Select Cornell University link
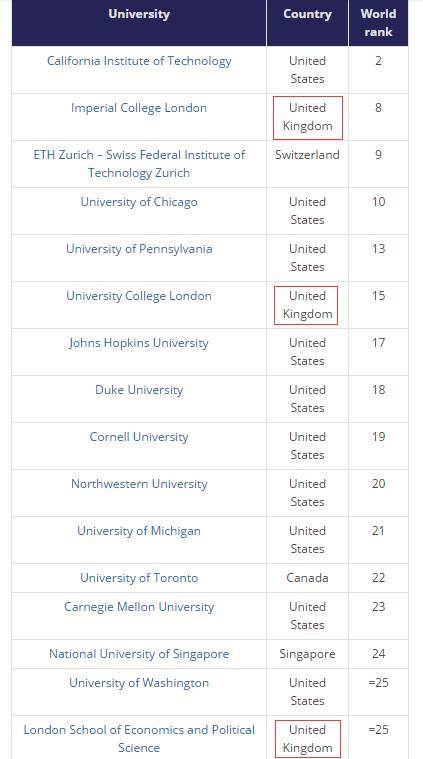The width and height of the screenshot is (423, 759). tap(139, 437)
